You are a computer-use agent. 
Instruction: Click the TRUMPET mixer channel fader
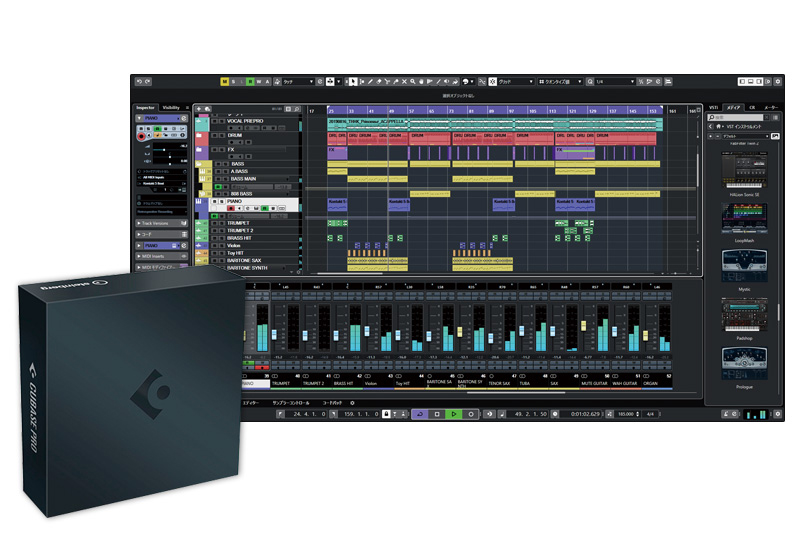click(x=274, y=335)
